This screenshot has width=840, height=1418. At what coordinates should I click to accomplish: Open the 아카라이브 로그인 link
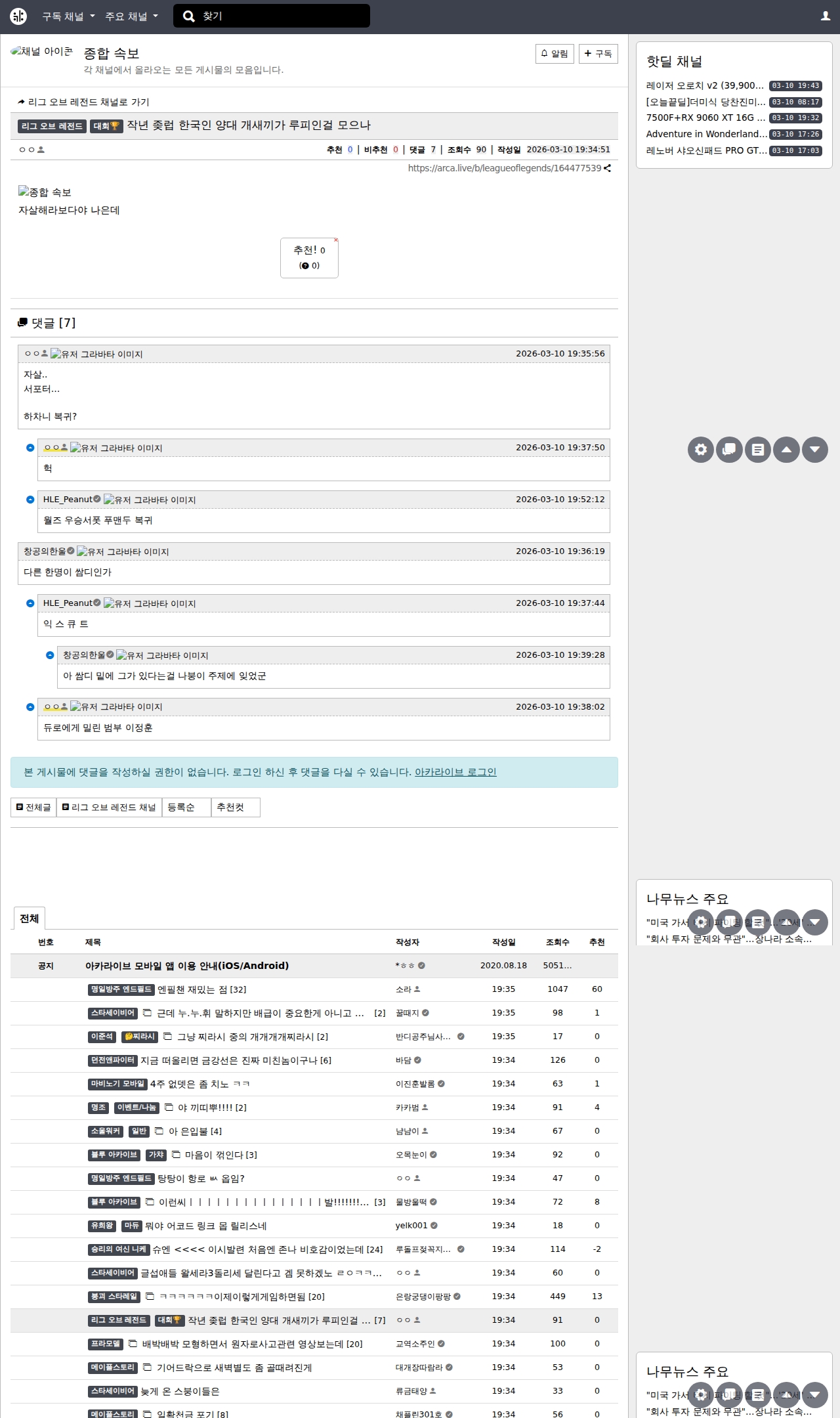pos(455,772)
